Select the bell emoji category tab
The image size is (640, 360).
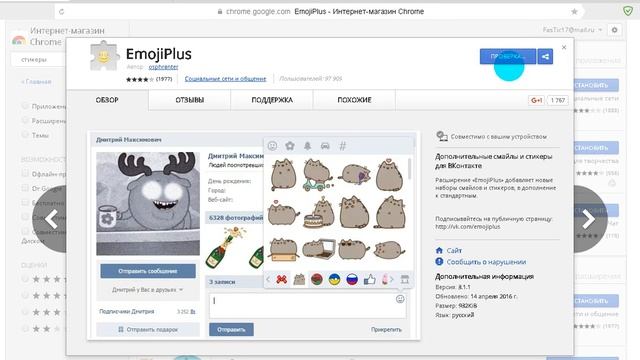point(307,146)
